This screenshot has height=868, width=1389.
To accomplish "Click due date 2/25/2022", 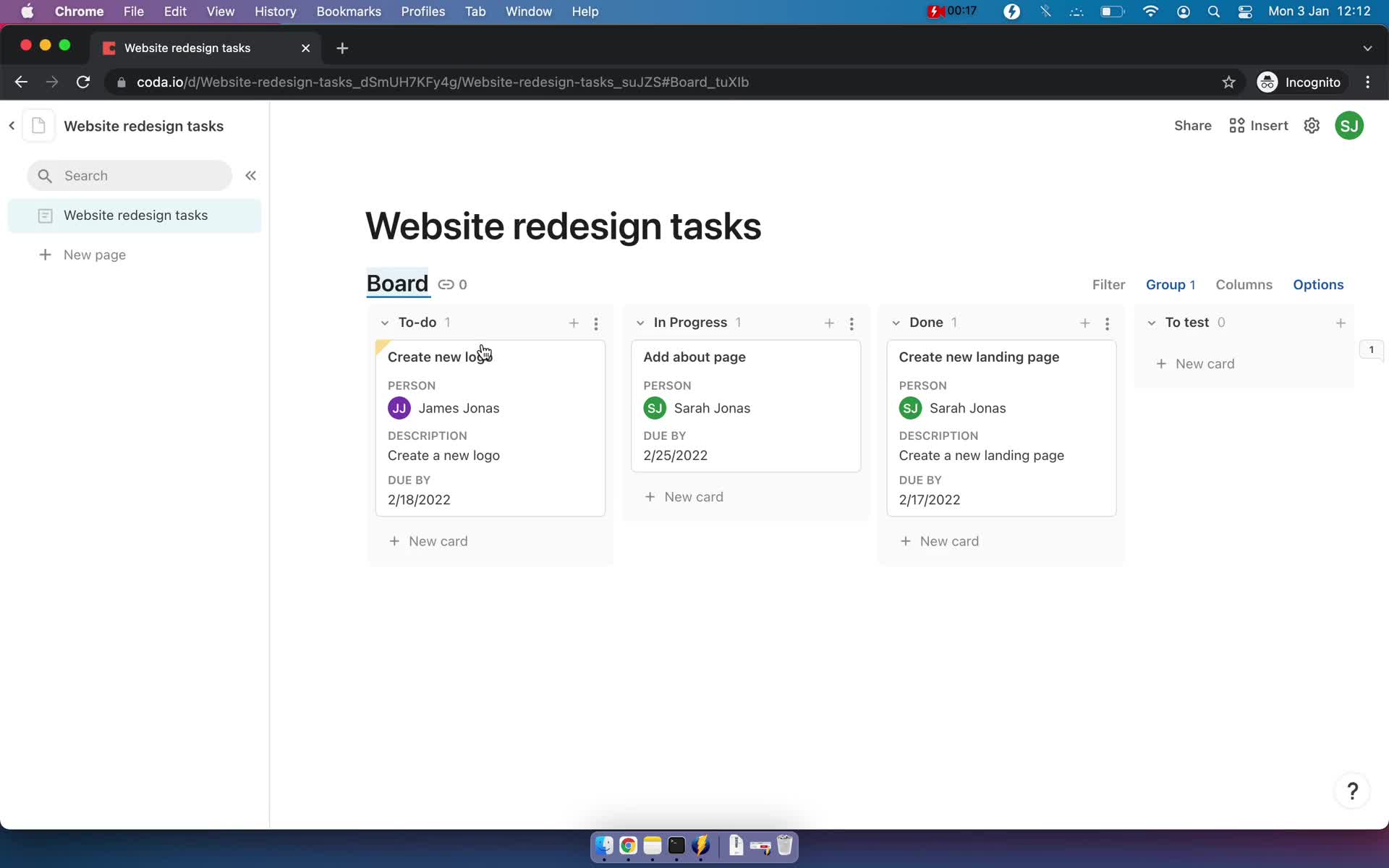I will coord(676,456).
